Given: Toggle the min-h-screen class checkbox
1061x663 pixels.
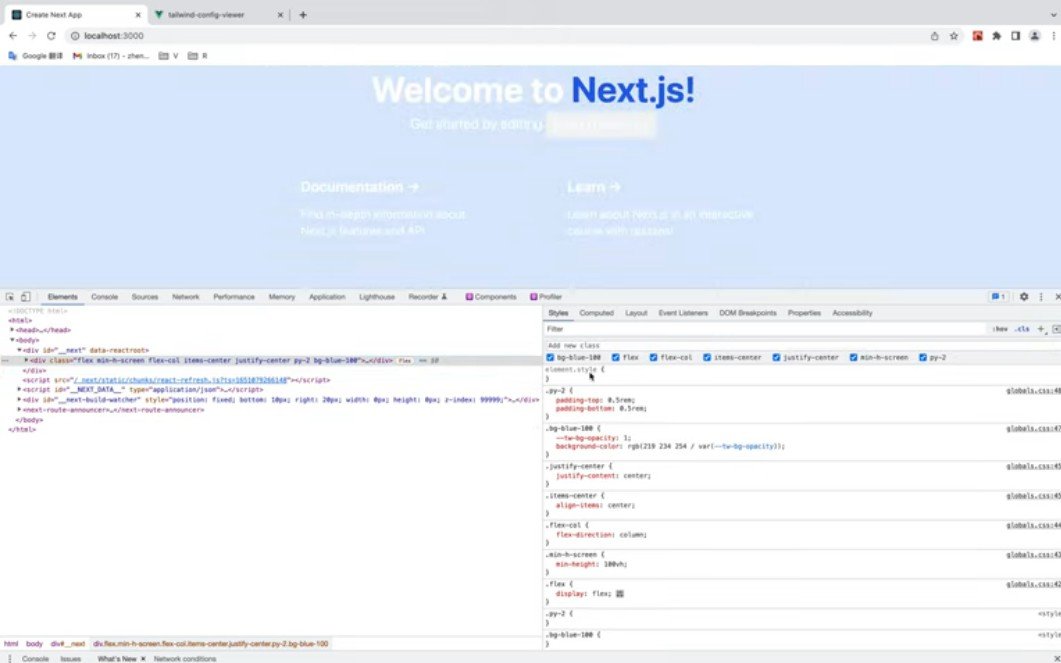Looking at the screenshot, I should (855, 357).
